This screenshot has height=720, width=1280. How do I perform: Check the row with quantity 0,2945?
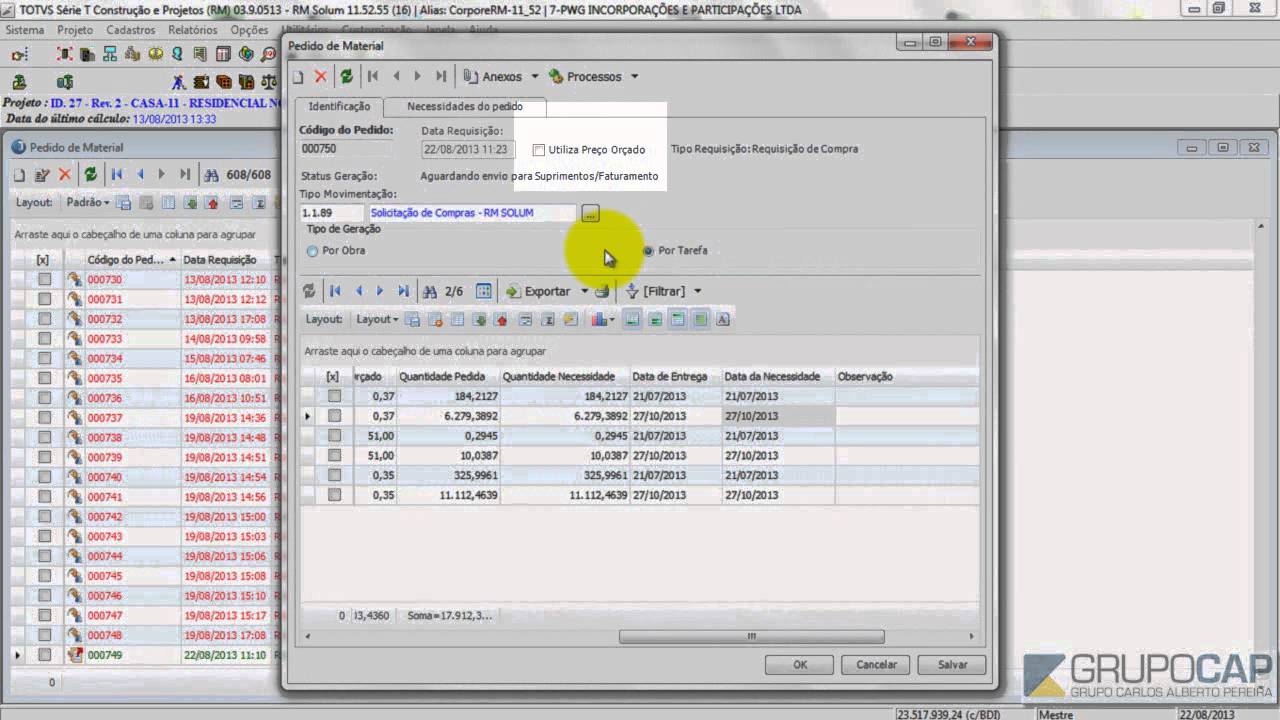tap(334, 436)
